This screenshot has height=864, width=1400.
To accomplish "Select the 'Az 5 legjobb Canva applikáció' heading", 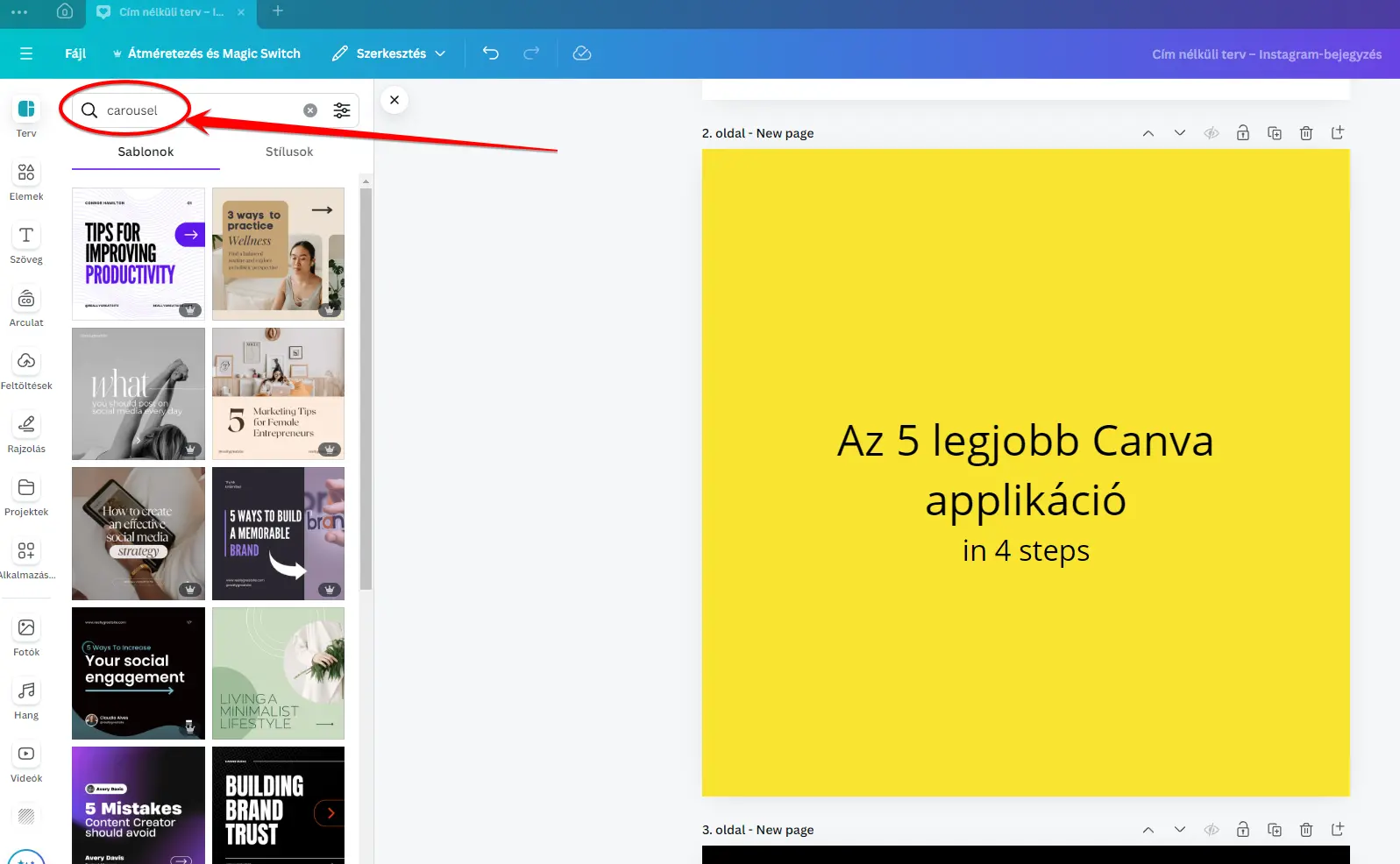I will click(x=1026, y=471).
